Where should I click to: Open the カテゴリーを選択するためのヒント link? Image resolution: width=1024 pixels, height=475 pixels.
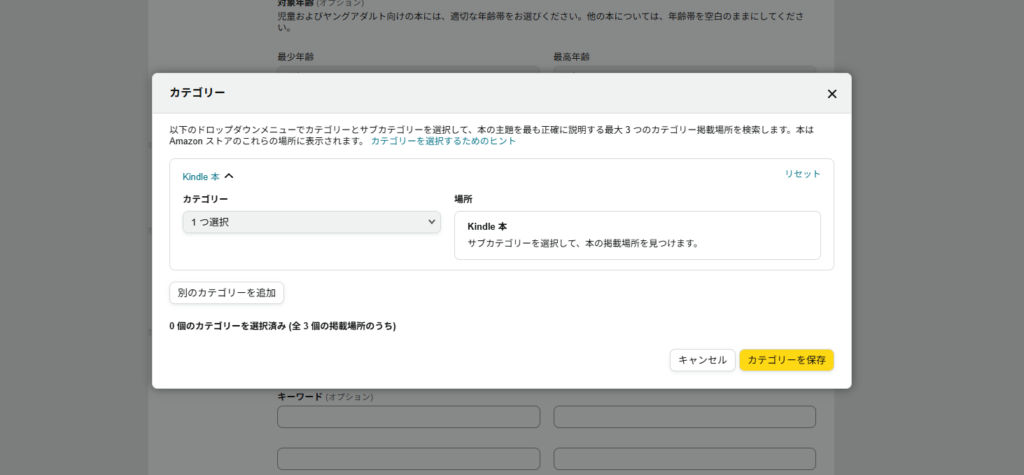click(x=443, y=142)
